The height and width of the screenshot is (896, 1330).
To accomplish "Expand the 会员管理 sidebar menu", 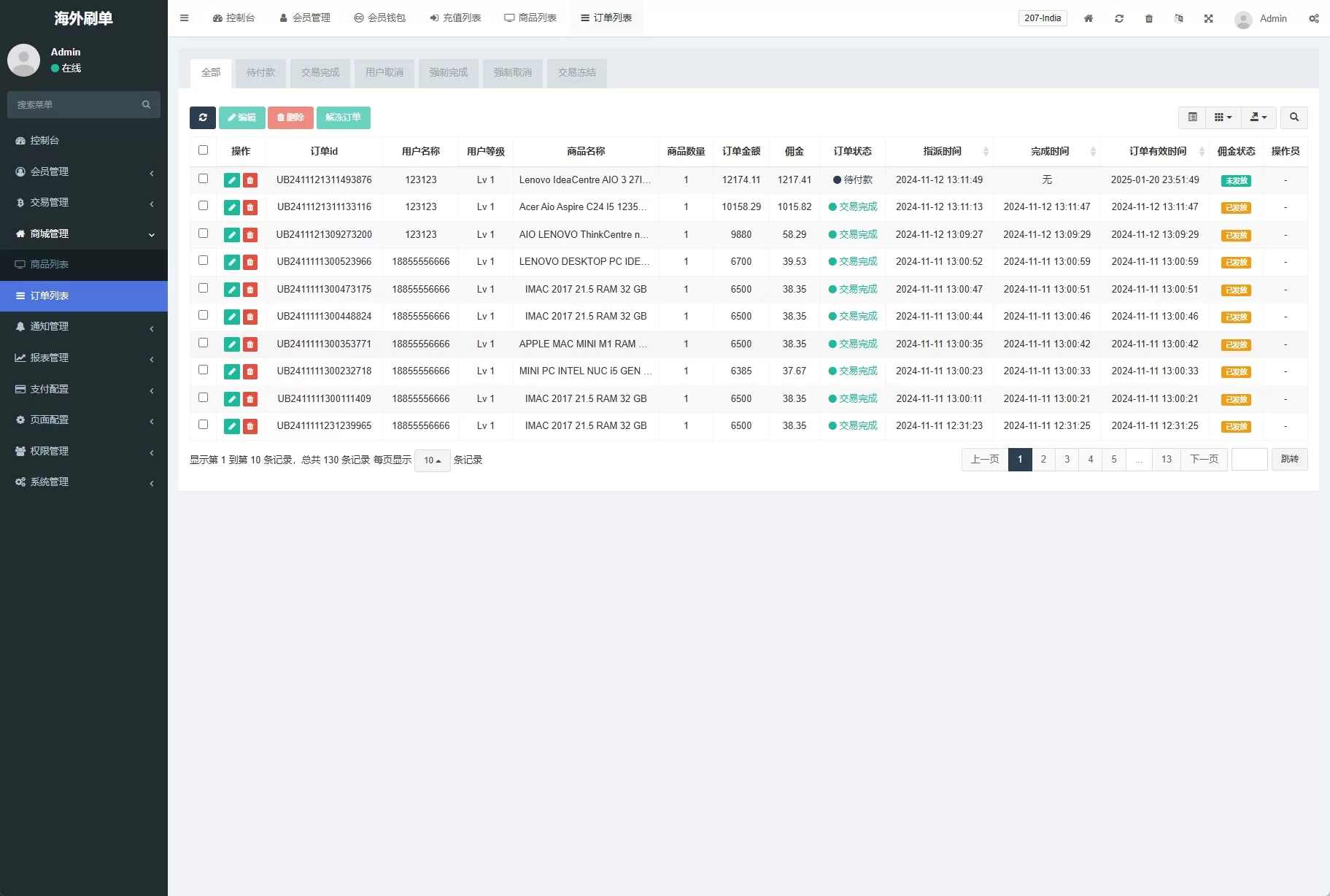I will coord(84,171).
